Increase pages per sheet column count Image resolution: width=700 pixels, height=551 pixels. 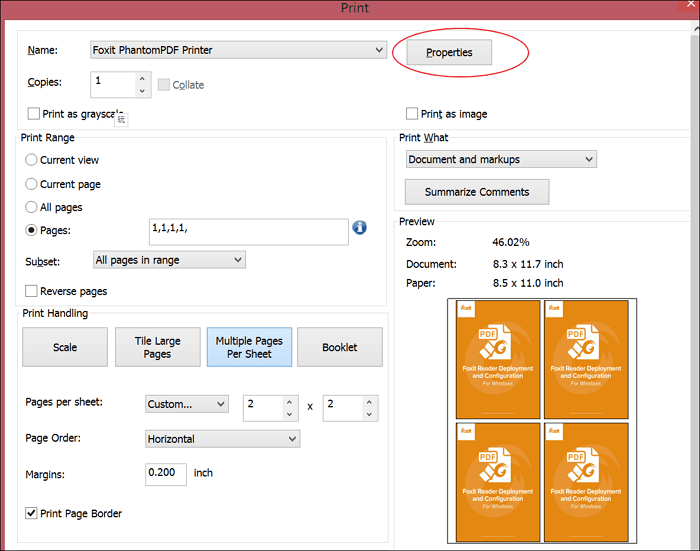[x=289, y=399]
